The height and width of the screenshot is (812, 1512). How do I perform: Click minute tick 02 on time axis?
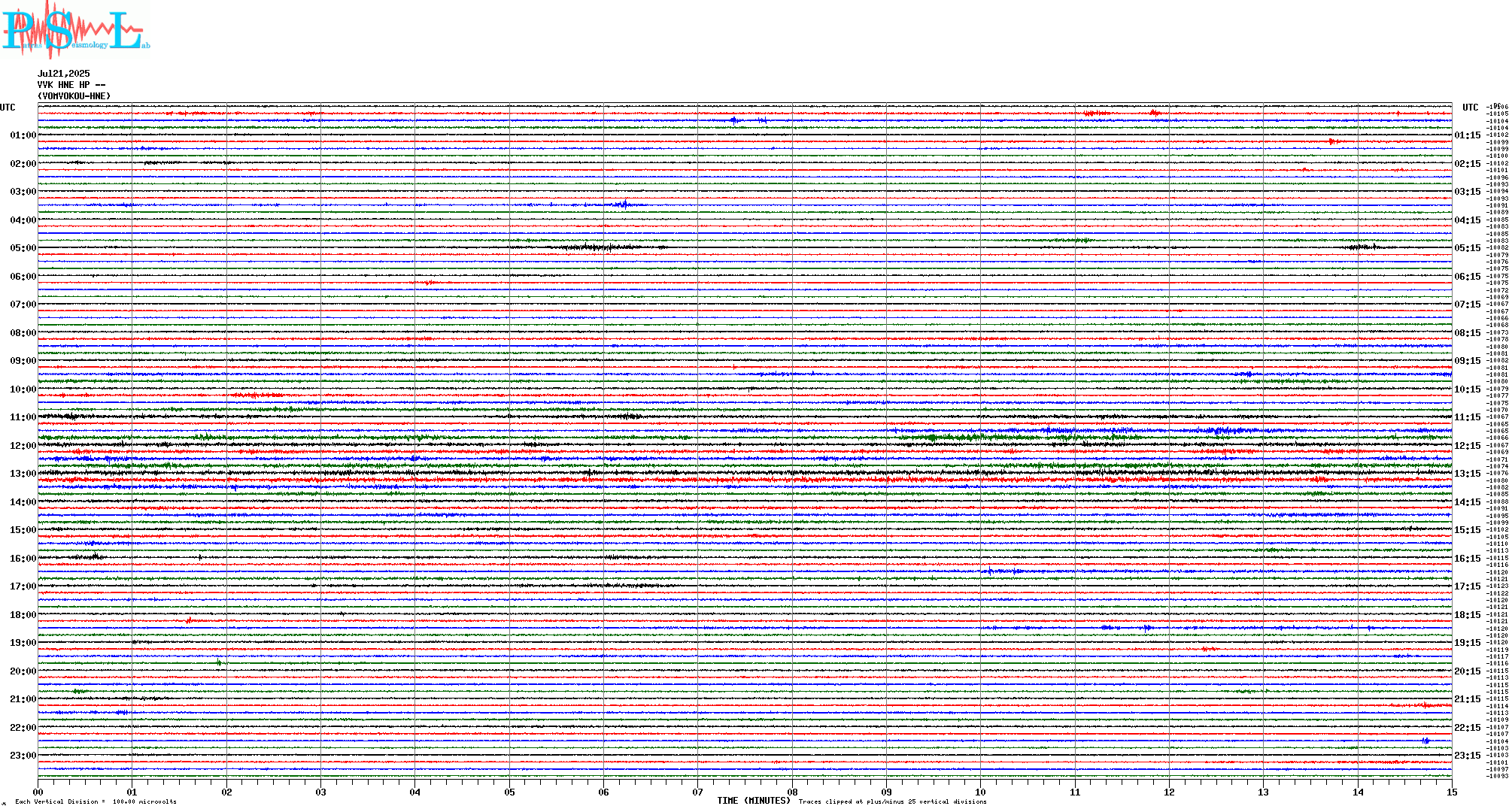click(226, 792)
